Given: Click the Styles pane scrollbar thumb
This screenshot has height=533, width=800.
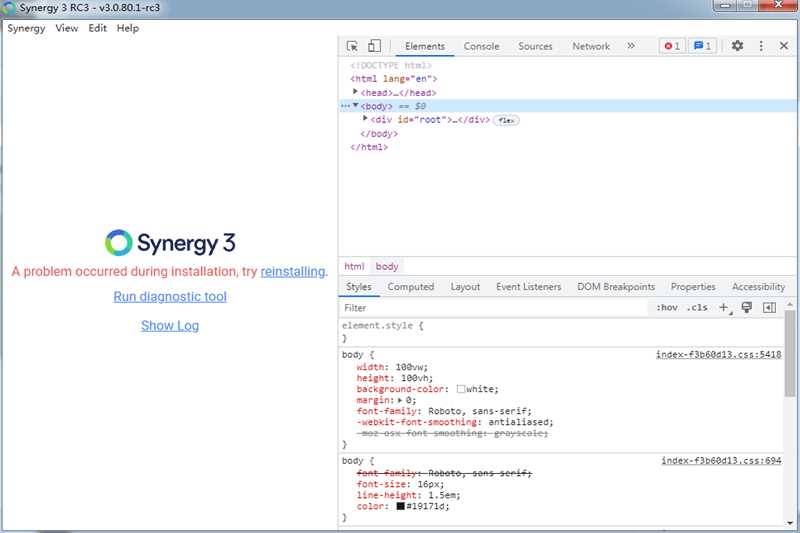Looking at the screenshot, I should click(790, 353).
